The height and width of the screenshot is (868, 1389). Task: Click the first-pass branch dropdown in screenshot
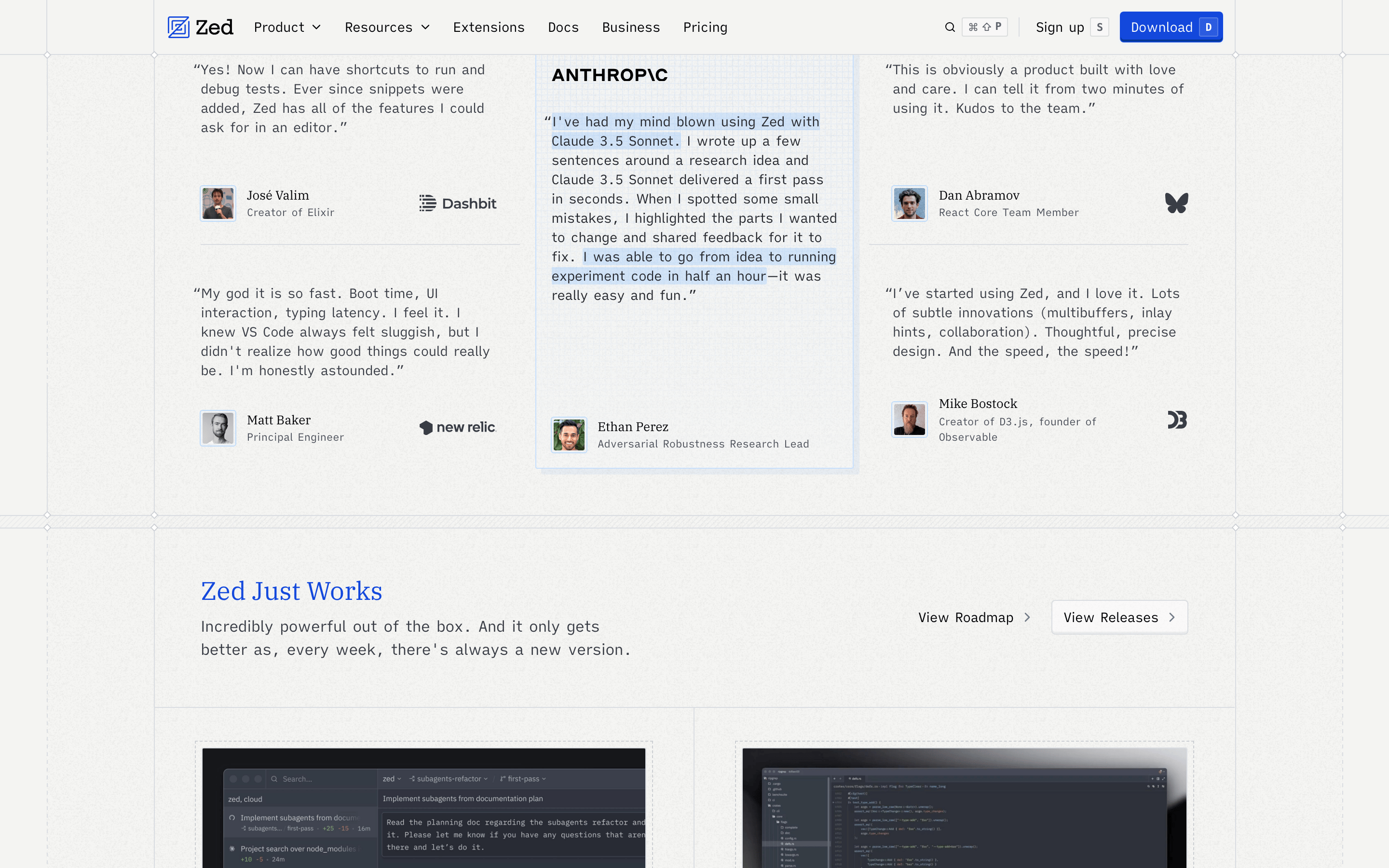click(x=523, y=779)
